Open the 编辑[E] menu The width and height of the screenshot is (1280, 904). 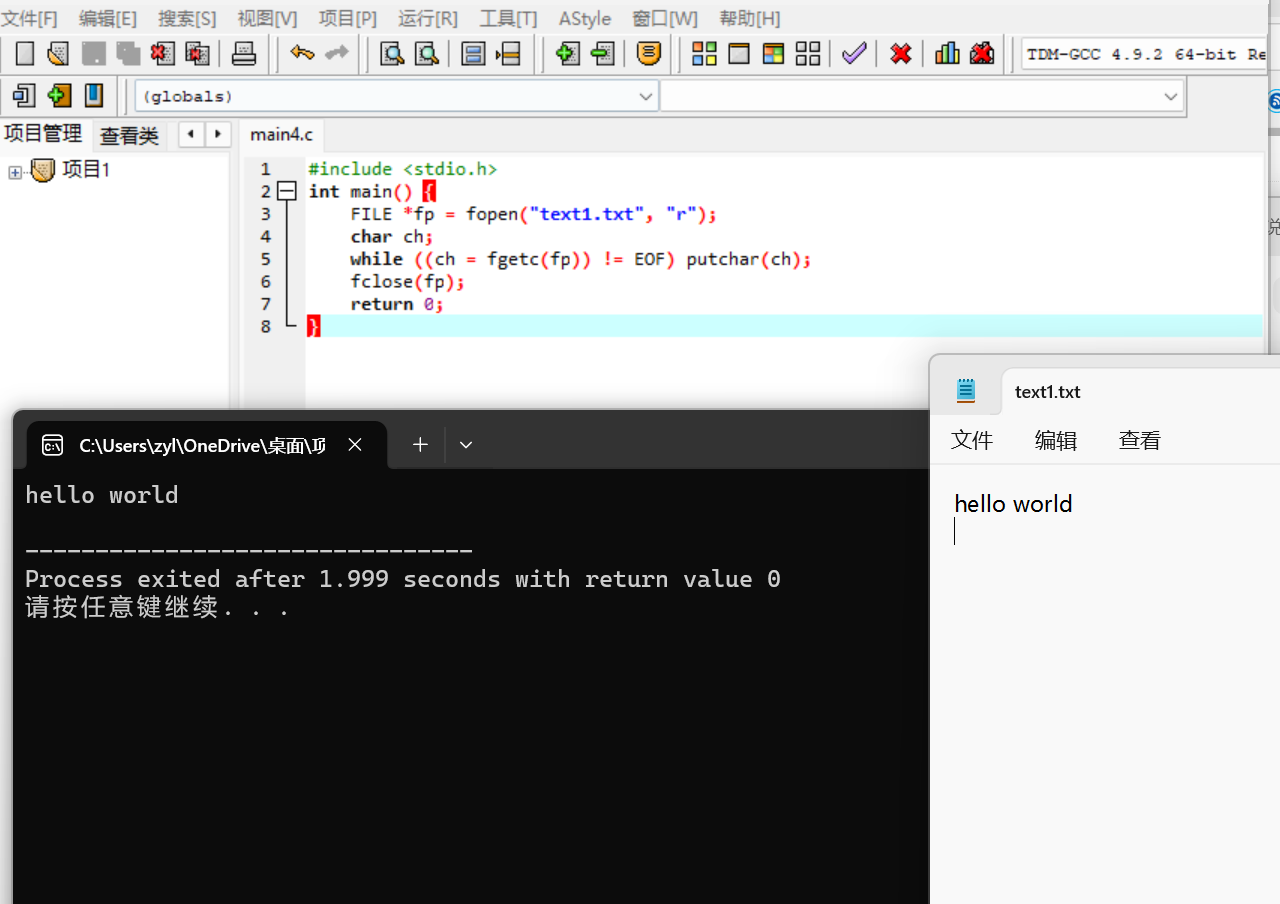click(x=108, y=18)
